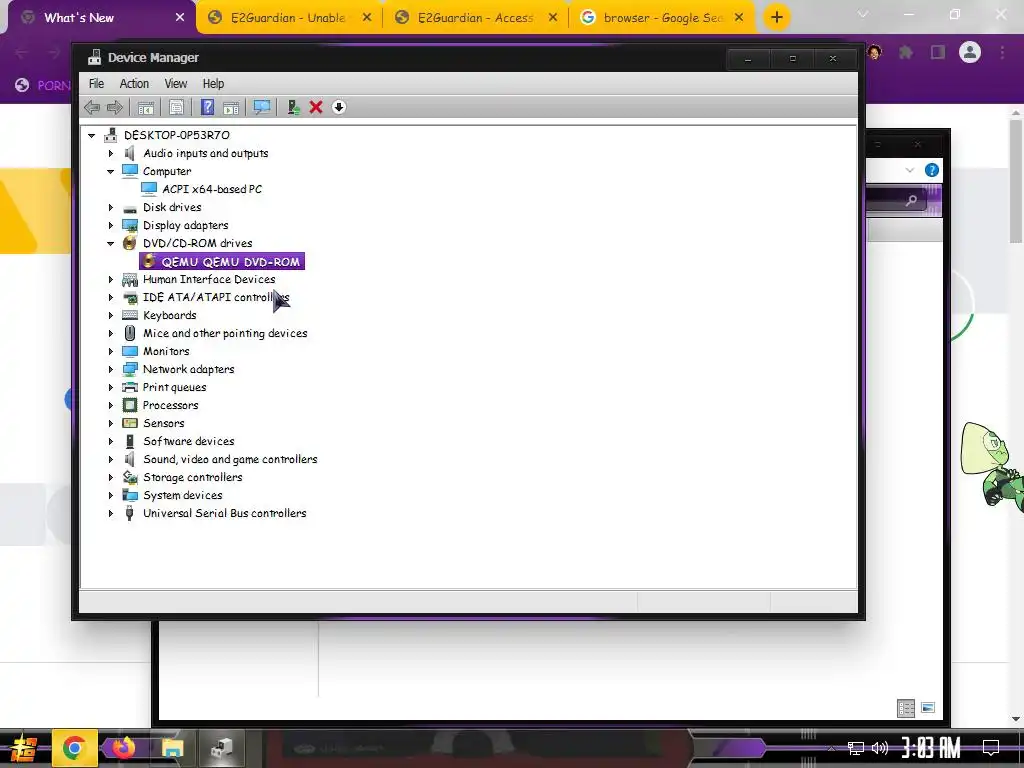
Task: Click the printer icon beside Print queues
Action: click(130, 387)
